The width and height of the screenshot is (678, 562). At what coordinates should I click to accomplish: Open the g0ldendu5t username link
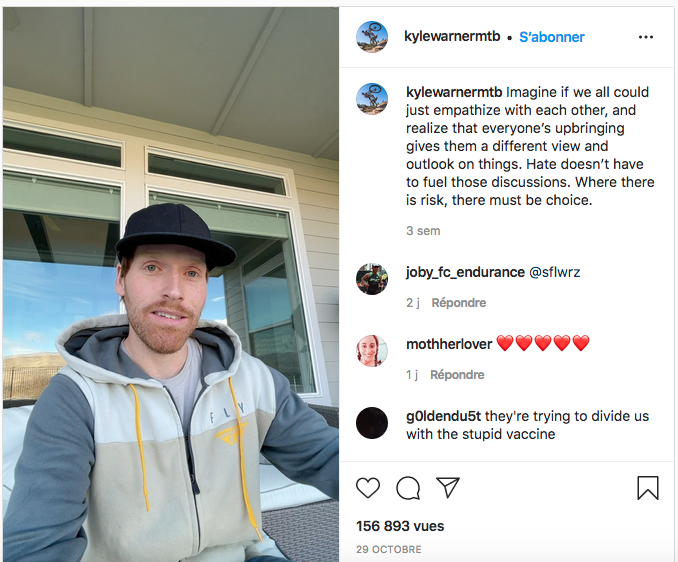(443, 416)
